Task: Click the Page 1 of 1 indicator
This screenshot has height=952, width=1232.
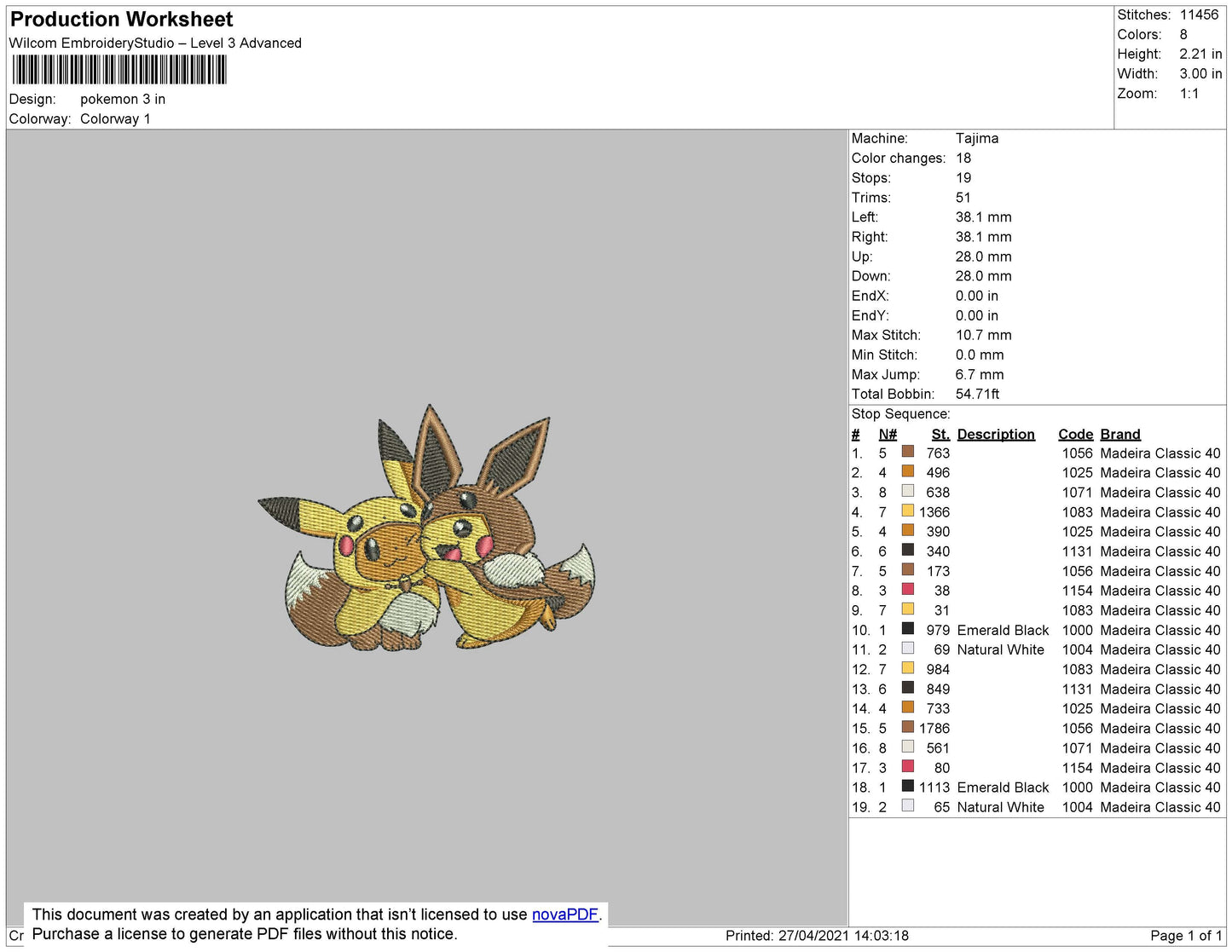Action: click(x=1186, y=936)
